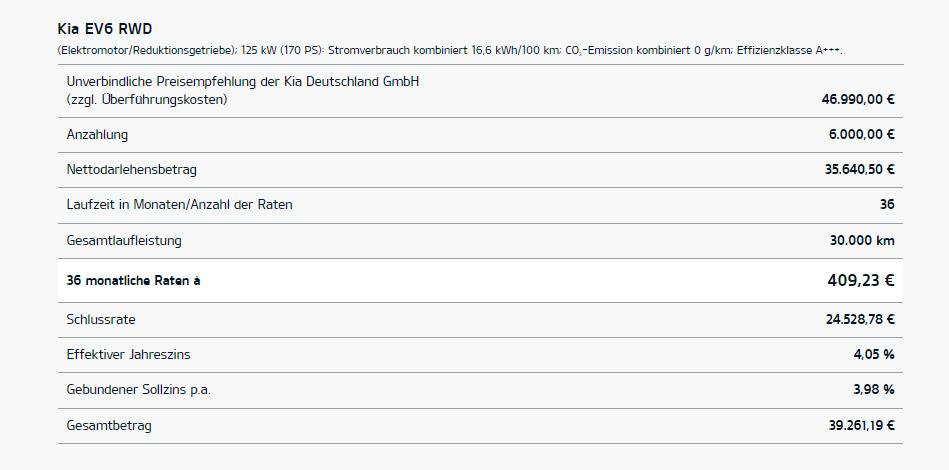Click the highlighted 36 monatliche Raten label

point(133,281)
